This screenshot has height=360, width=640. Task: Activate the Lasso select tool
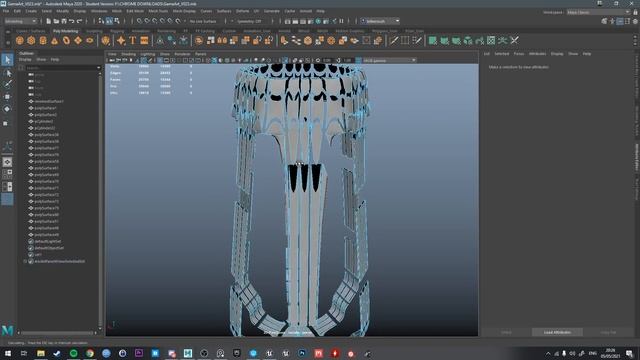coord(7,73)
